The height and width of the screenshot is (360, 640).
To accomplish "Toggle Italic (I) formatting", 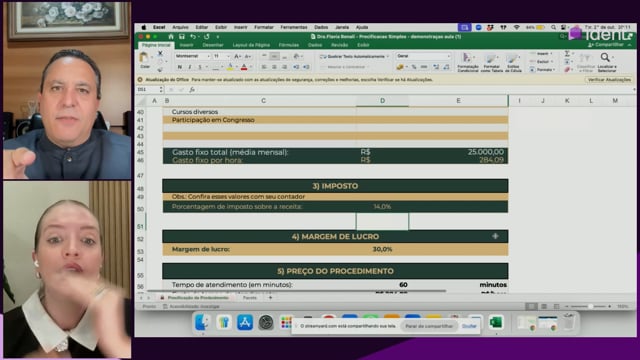I will click(x=190, y=67).
